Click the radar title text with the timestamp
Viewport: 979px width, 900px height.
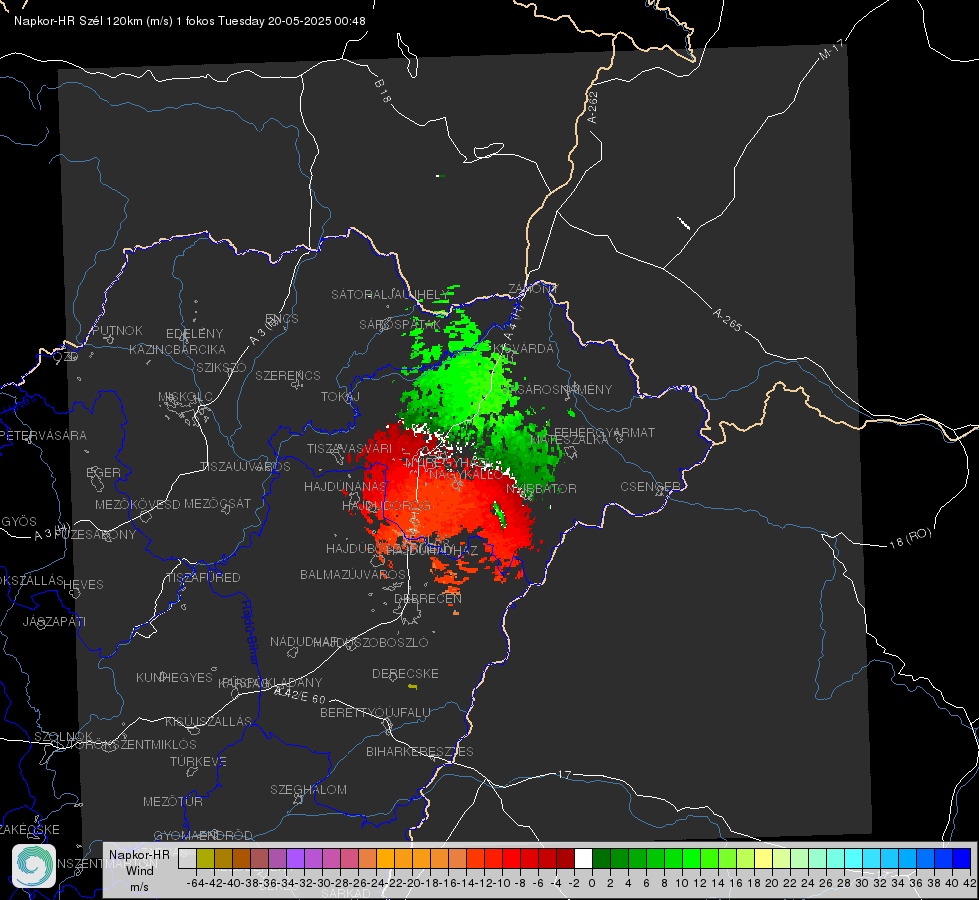[x=190, y=21]
